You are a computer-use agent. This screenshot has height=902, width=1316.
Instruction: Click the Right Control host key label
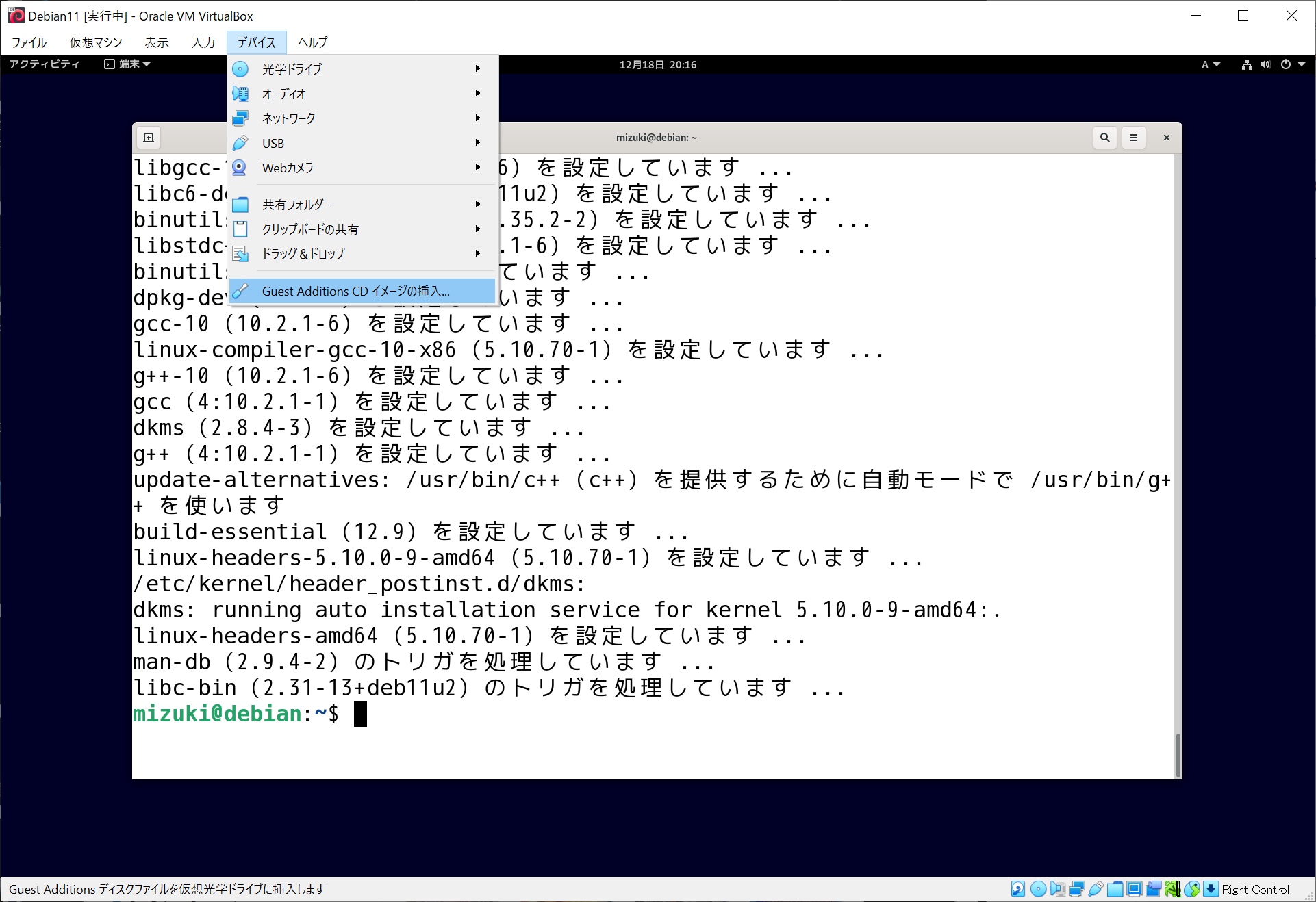point(1255,889)
